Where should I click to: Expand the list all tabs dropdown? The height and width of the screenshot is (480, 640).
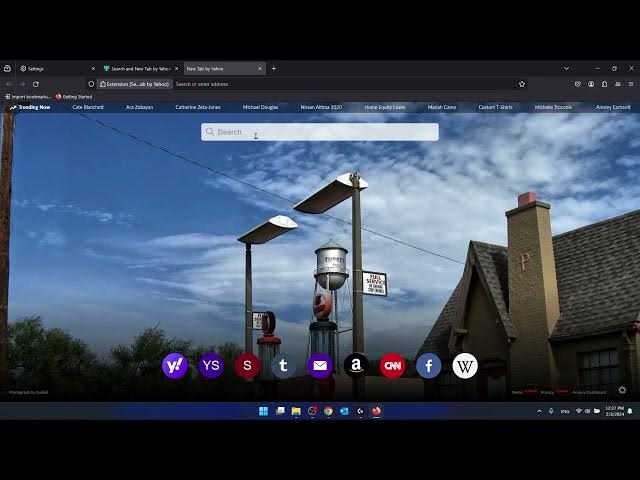pyautogui.click(x=567, y=68)
